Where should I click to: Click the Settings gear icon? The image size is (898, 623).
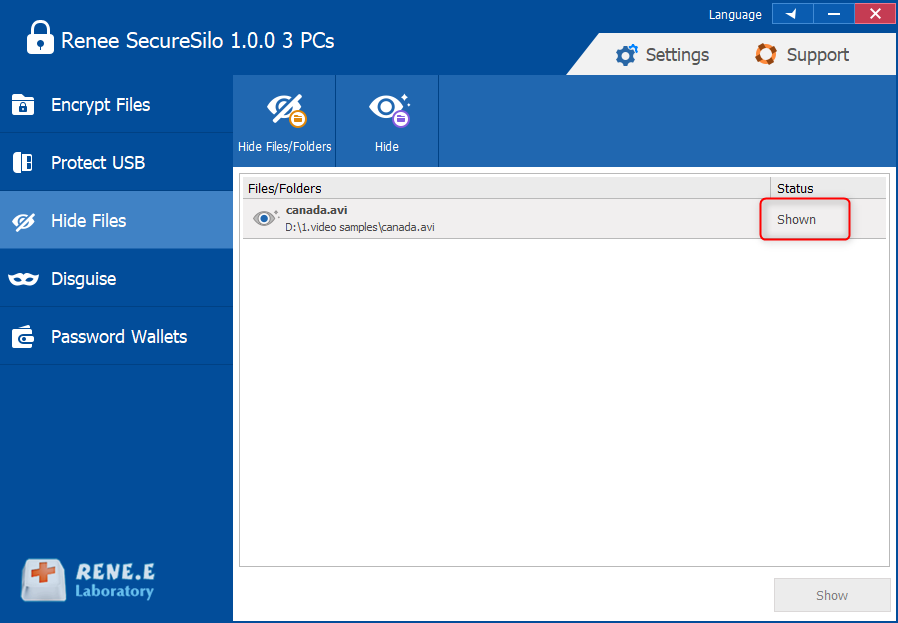point(627,55)
